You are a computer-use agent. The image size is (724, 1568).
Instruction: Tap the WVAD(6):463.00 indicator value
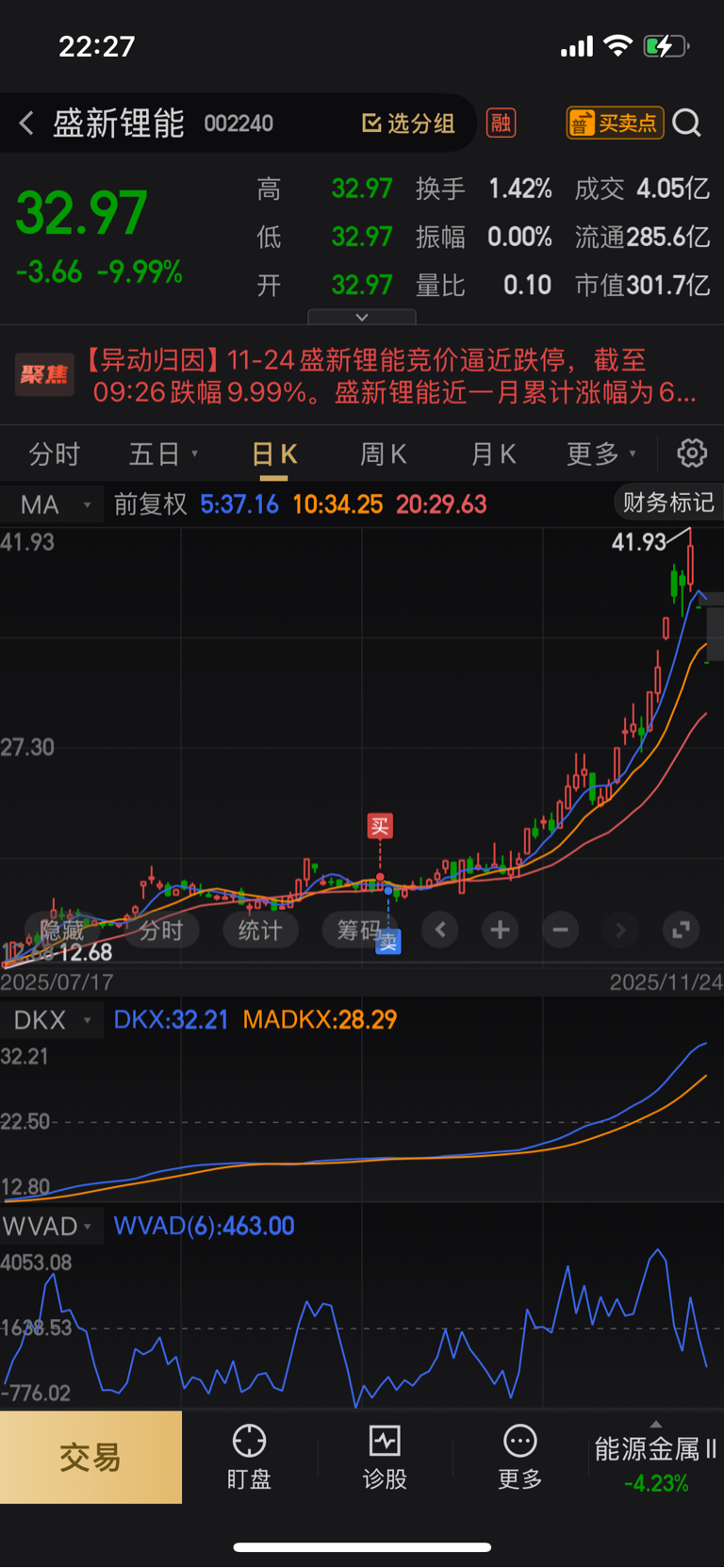pyautogui.click(x=204, y=1227)
